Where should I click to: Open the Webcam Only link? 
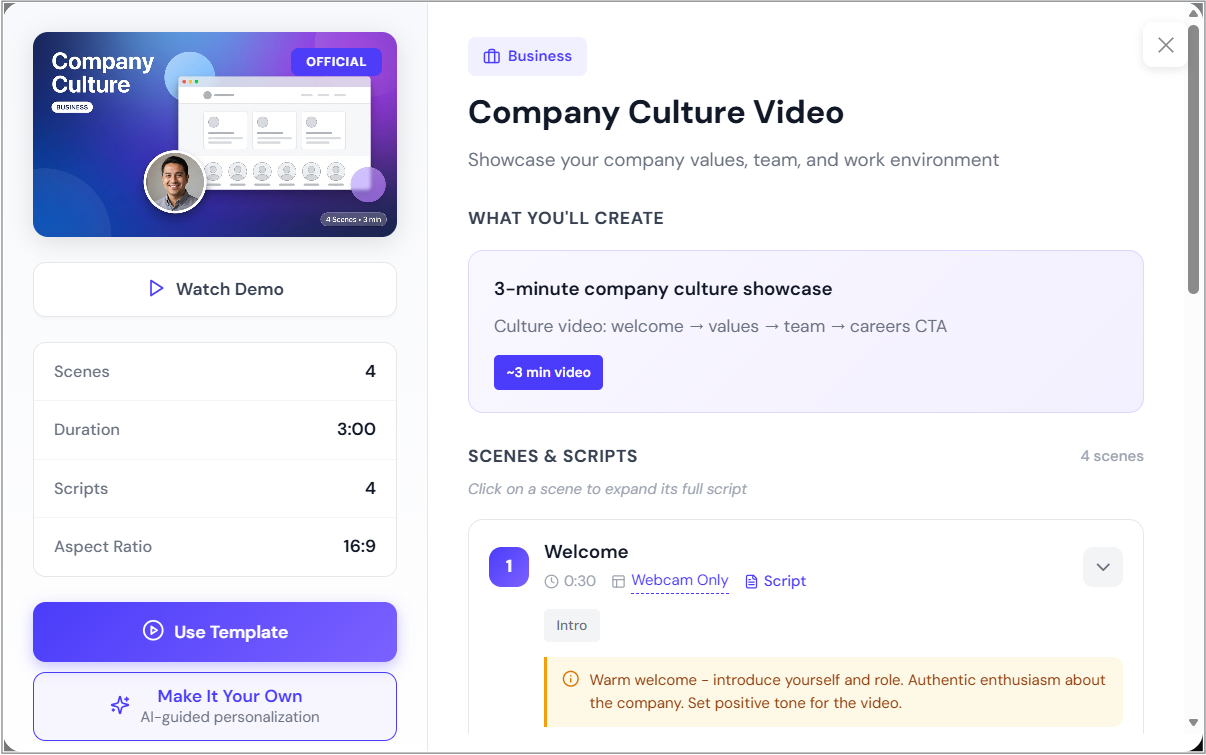pos(680,580)
